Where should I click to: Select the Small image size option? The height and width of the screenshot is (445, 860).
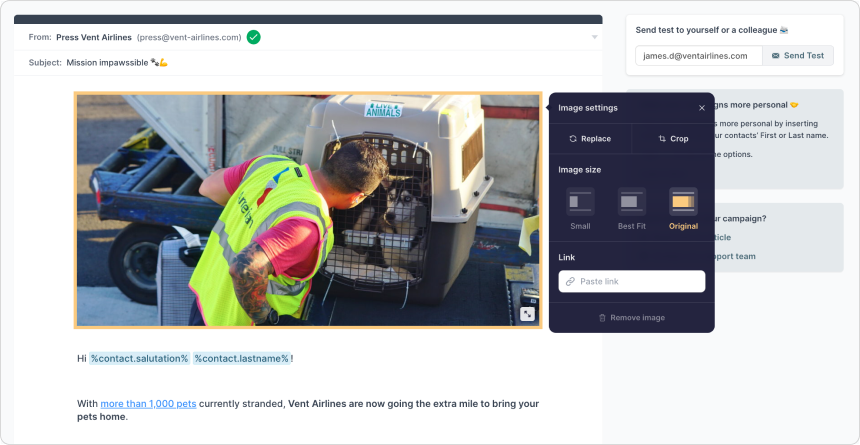(580, 209)
